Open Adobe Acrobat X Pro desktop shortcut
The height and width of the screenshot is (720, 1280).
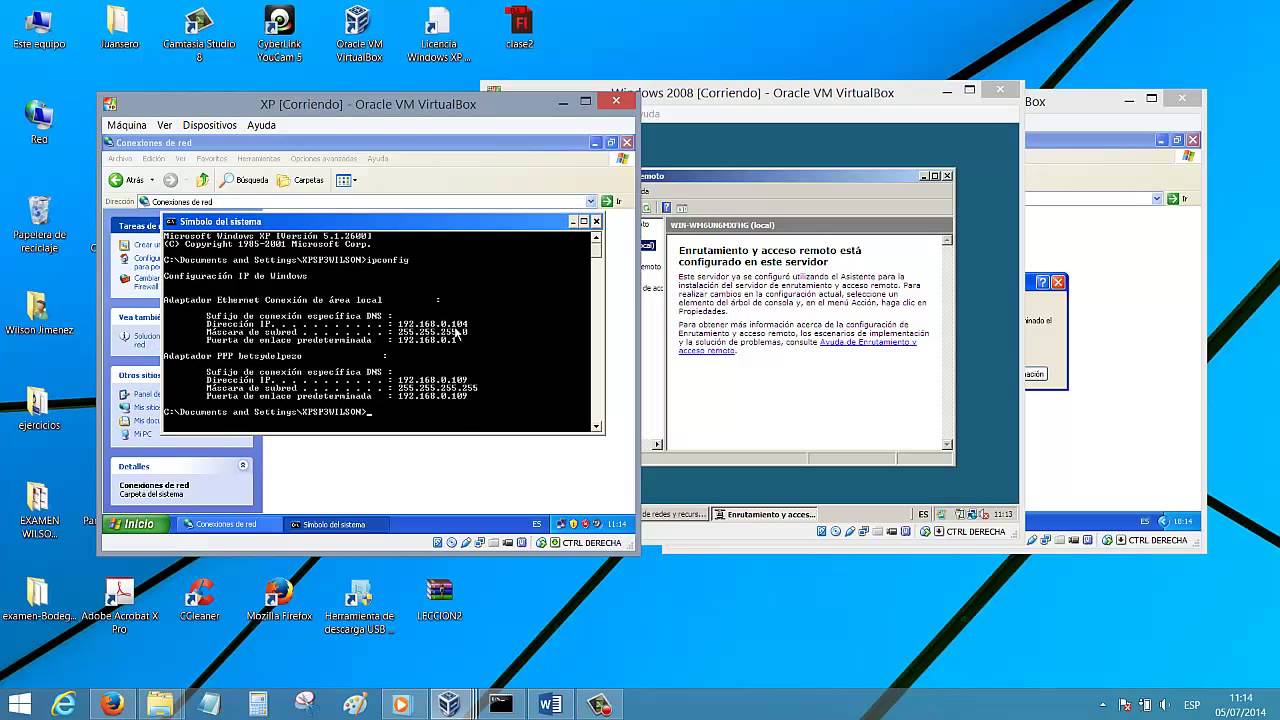120,605
